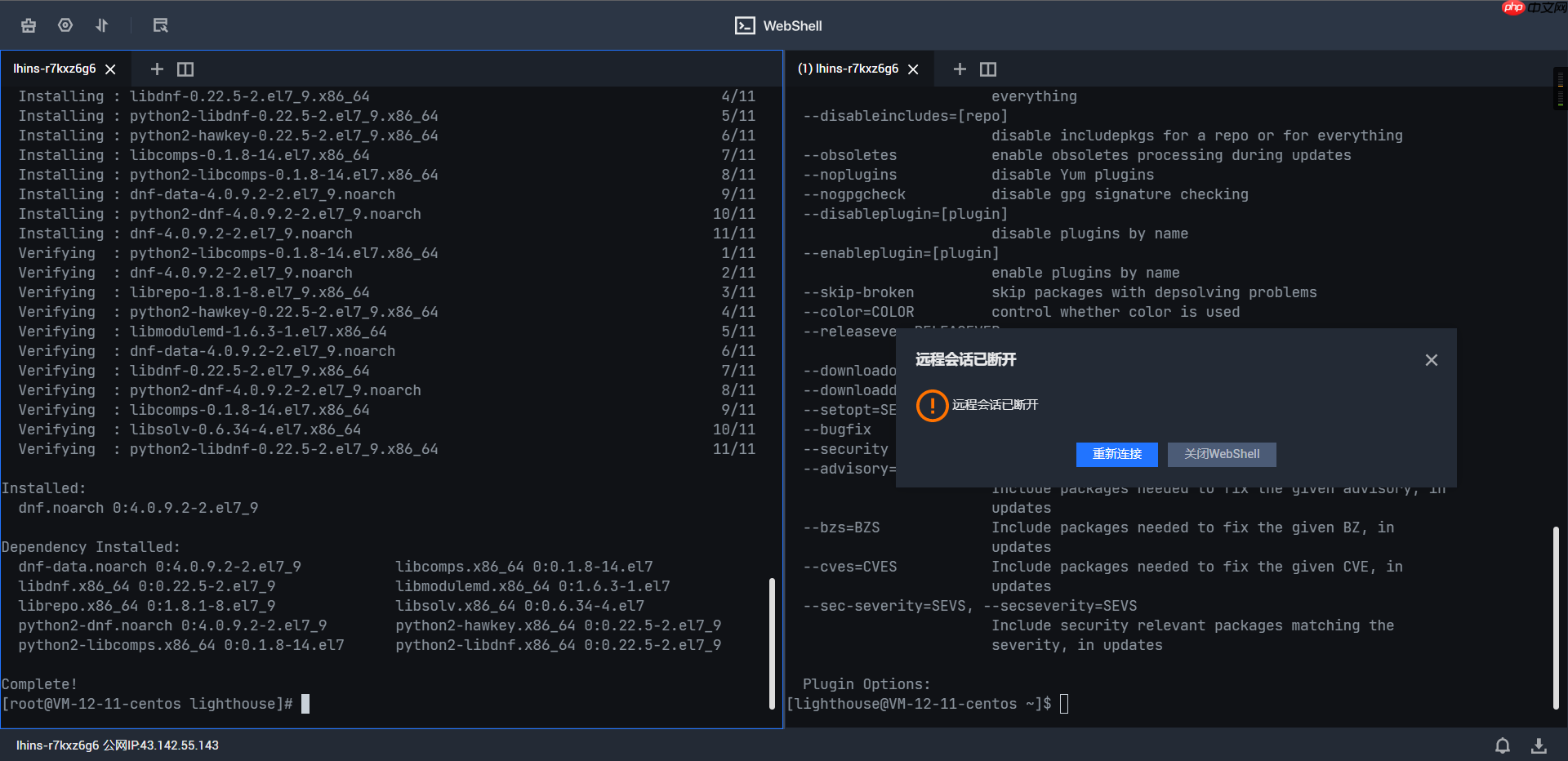Add a new tab in right pane

click(x=960, y=69)
